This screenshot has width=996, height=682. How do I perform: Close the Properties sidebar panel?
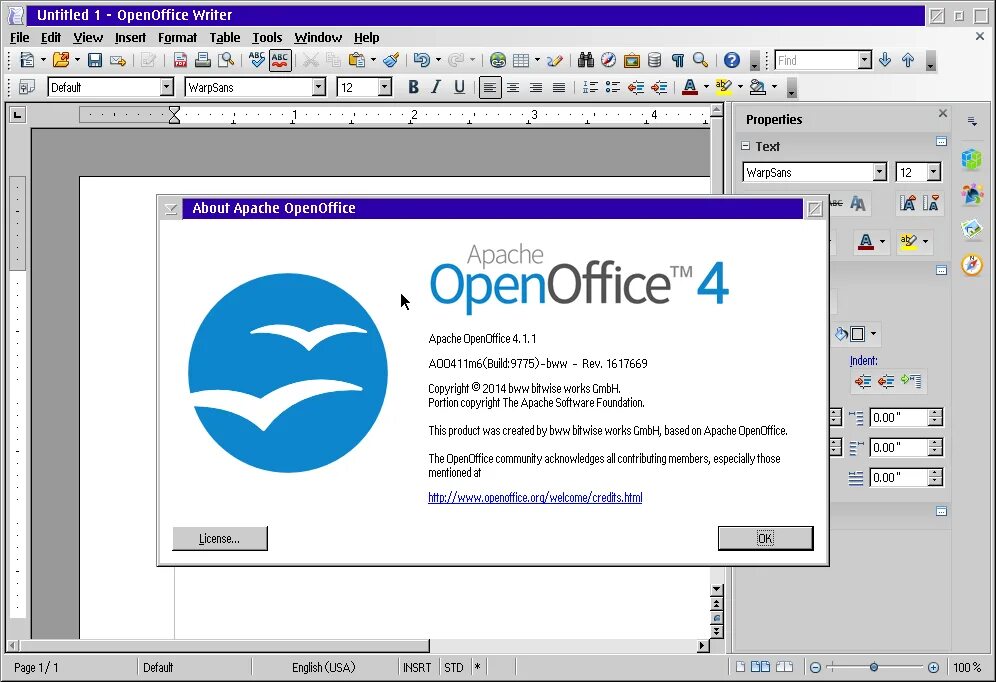(x=943, y=113)
